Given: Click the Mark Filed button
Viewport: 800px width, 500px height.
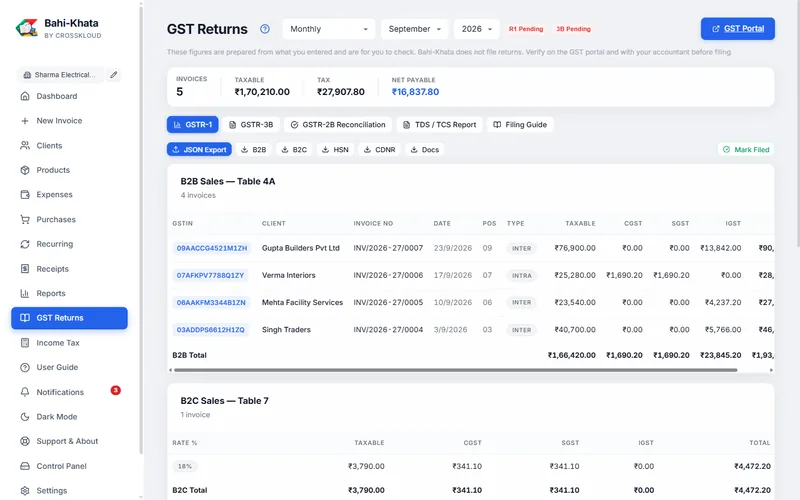Looking at the screenshot, I should click(x=746, y=149).
